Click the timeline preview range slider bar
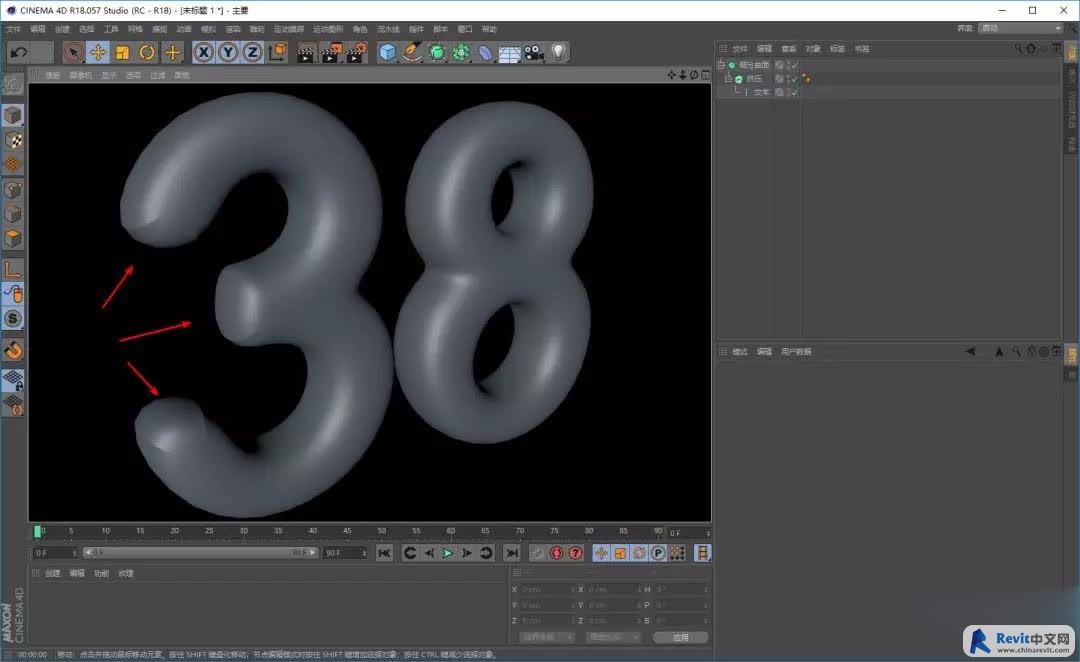The width and height of the screenshot is (1080, 662). pyautogui.click(x=200, y=552)
